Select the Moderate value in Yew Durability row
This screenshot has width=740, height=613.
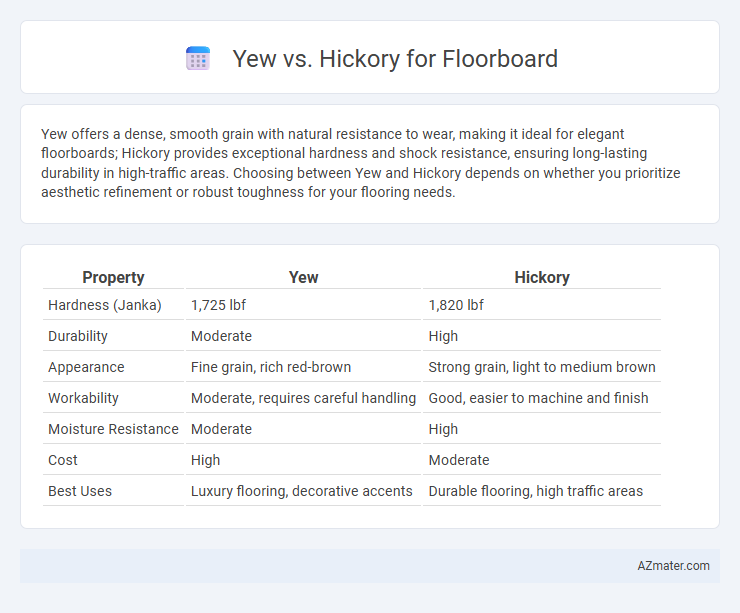click(221, 336)
